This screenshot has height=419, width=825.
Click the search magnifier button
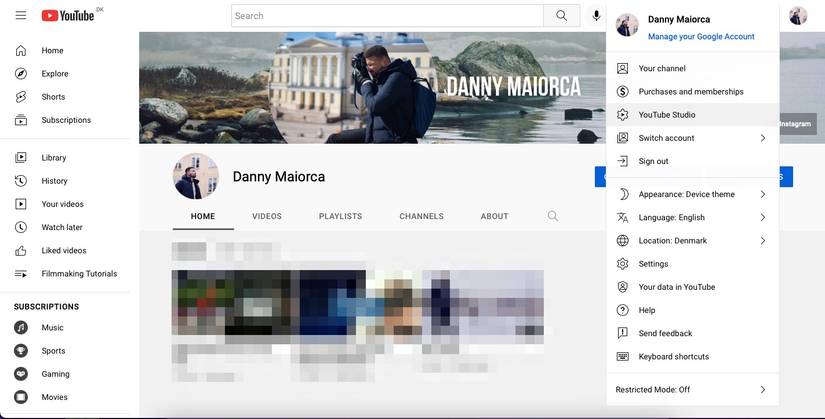click(x=561, y=16)
